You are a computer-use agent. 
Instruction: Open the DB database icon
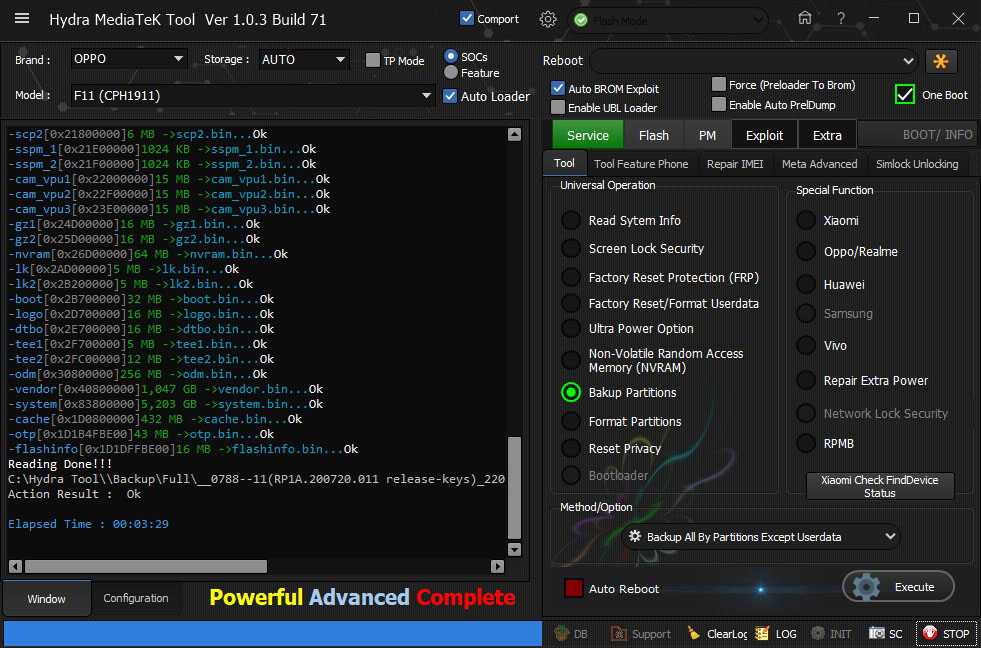click(x=572, y=634)
